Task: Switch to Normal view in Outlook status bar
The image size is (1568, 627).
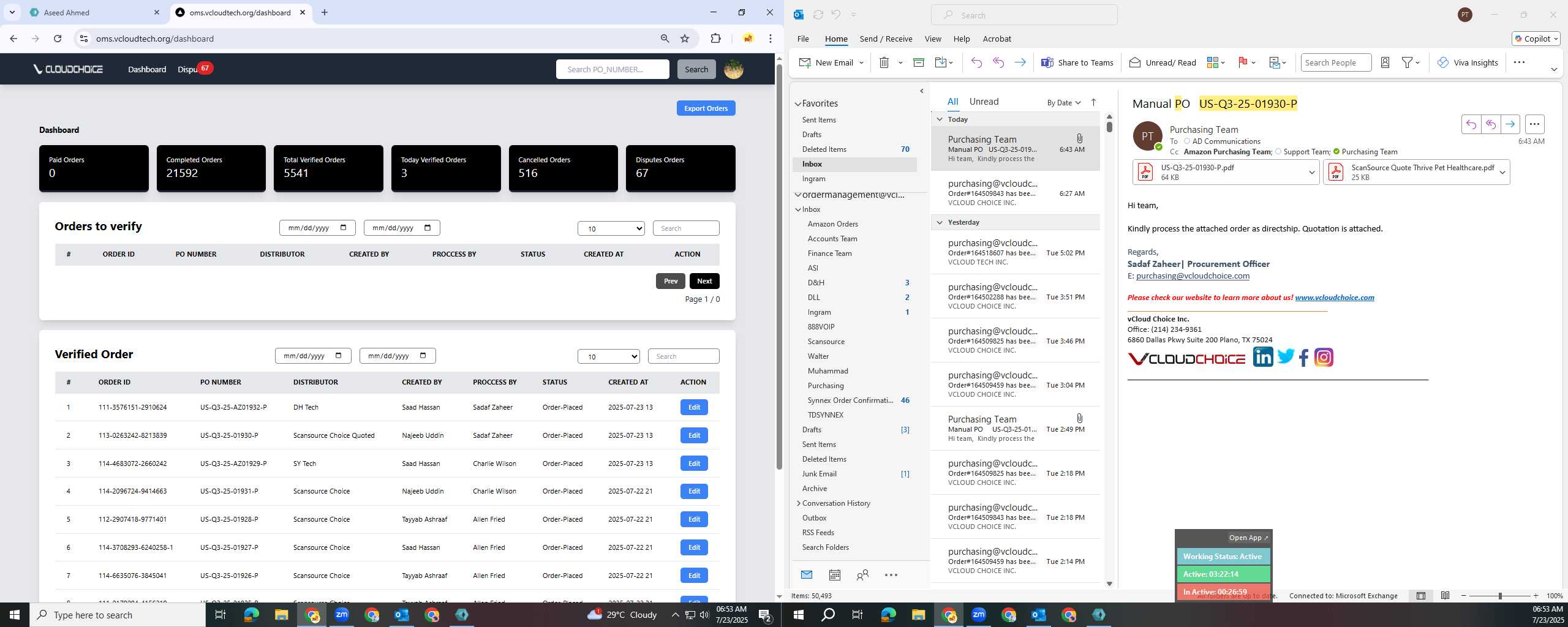Action: (1421, 596)
